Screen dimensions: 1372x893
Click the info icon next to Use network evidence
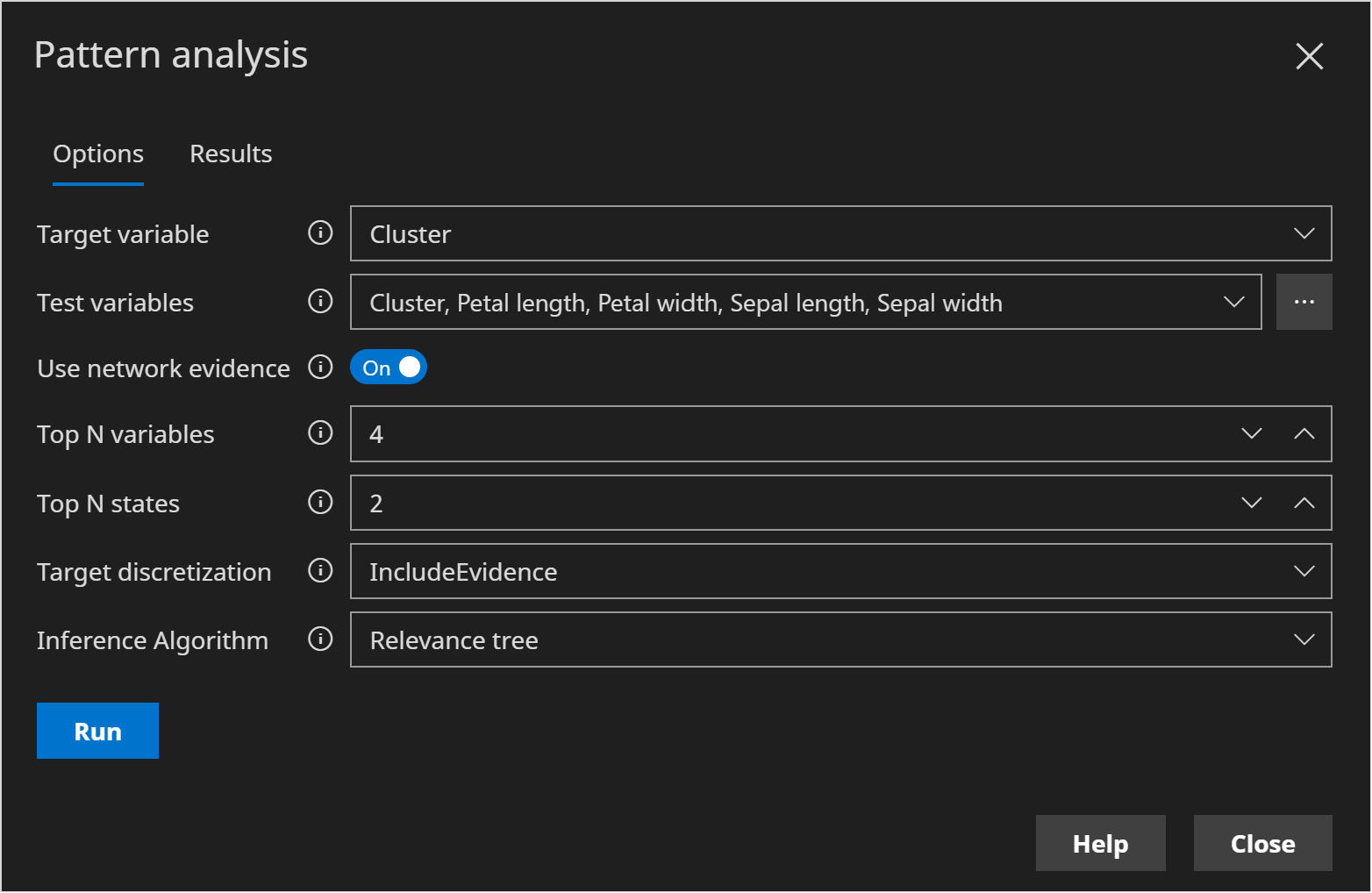[x=320, y=368]
